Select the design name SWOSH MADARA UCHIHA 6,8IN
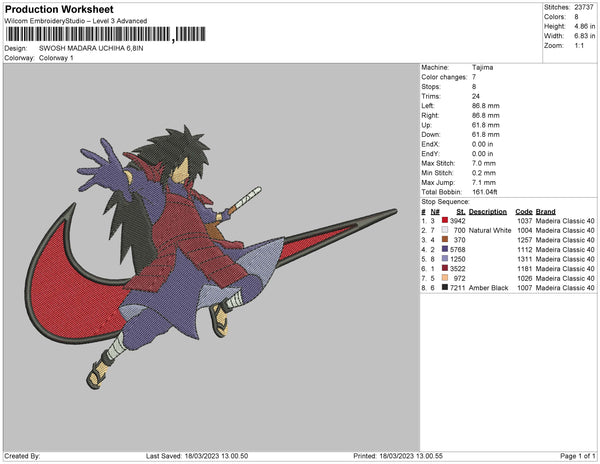The image size is (600, 464). tap(91, 49)
